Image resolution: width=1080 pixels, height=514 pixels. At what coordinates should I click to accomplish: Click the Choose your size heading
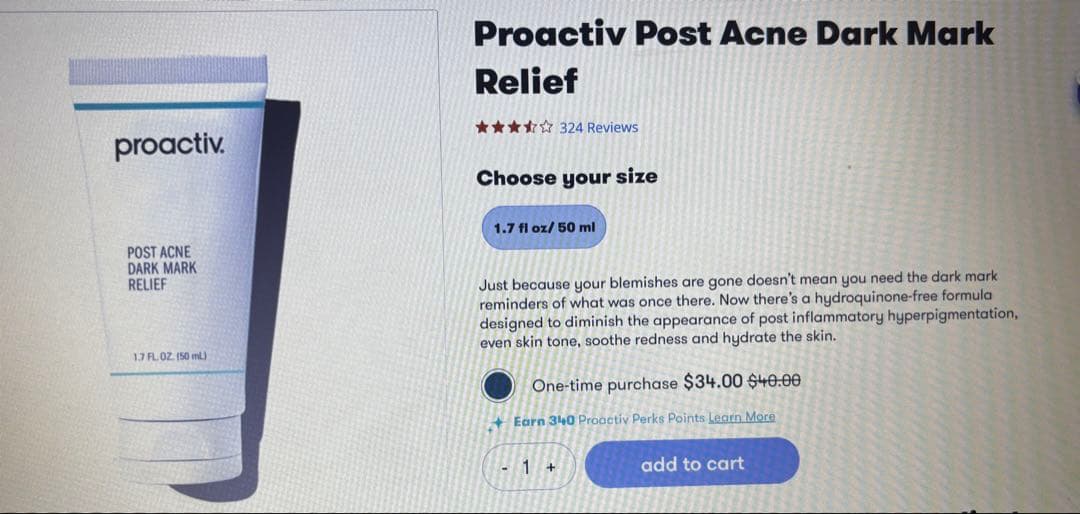567,178
